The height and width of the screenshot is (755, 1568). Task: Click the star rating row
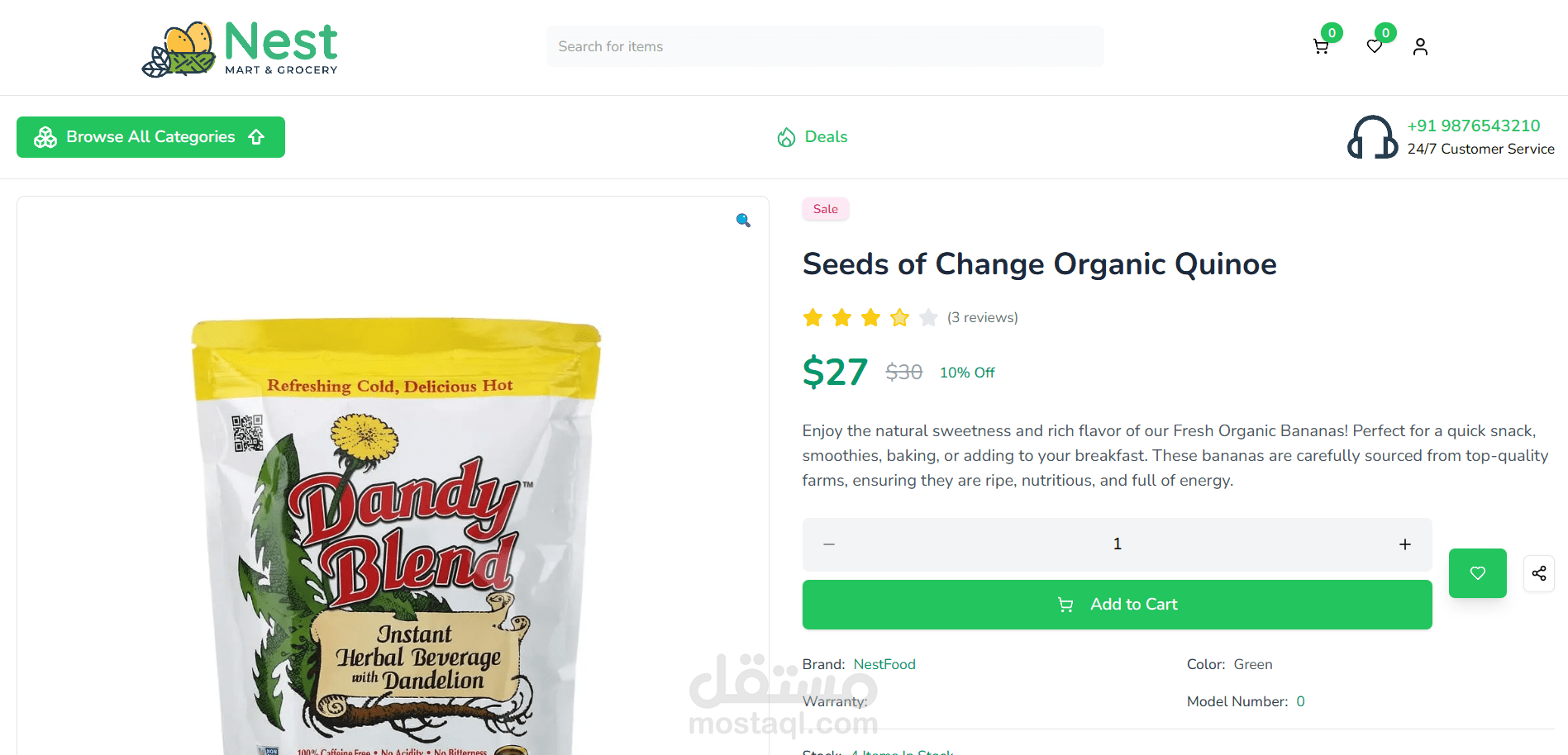click(870, 318)
